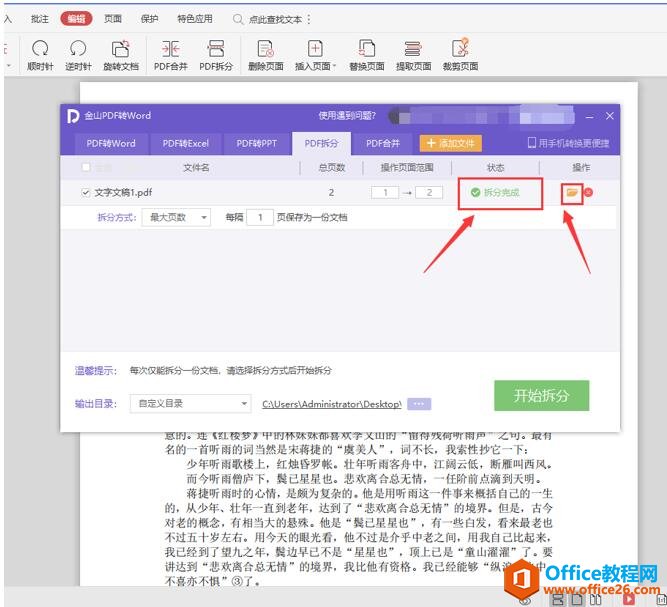Image resolution: width=667 pixels, height=607 pixels.
Task: Remove 文字文稿1.pdf with the red delete icon
Action: click(589, 193)
